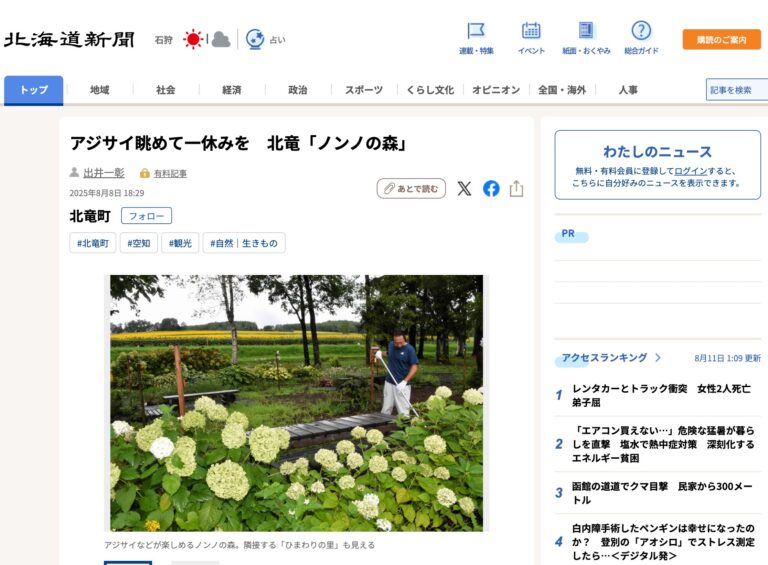Viewport: 768px width, 565px height.
Task: Select the #観光 tag
Action: [180, 243]
